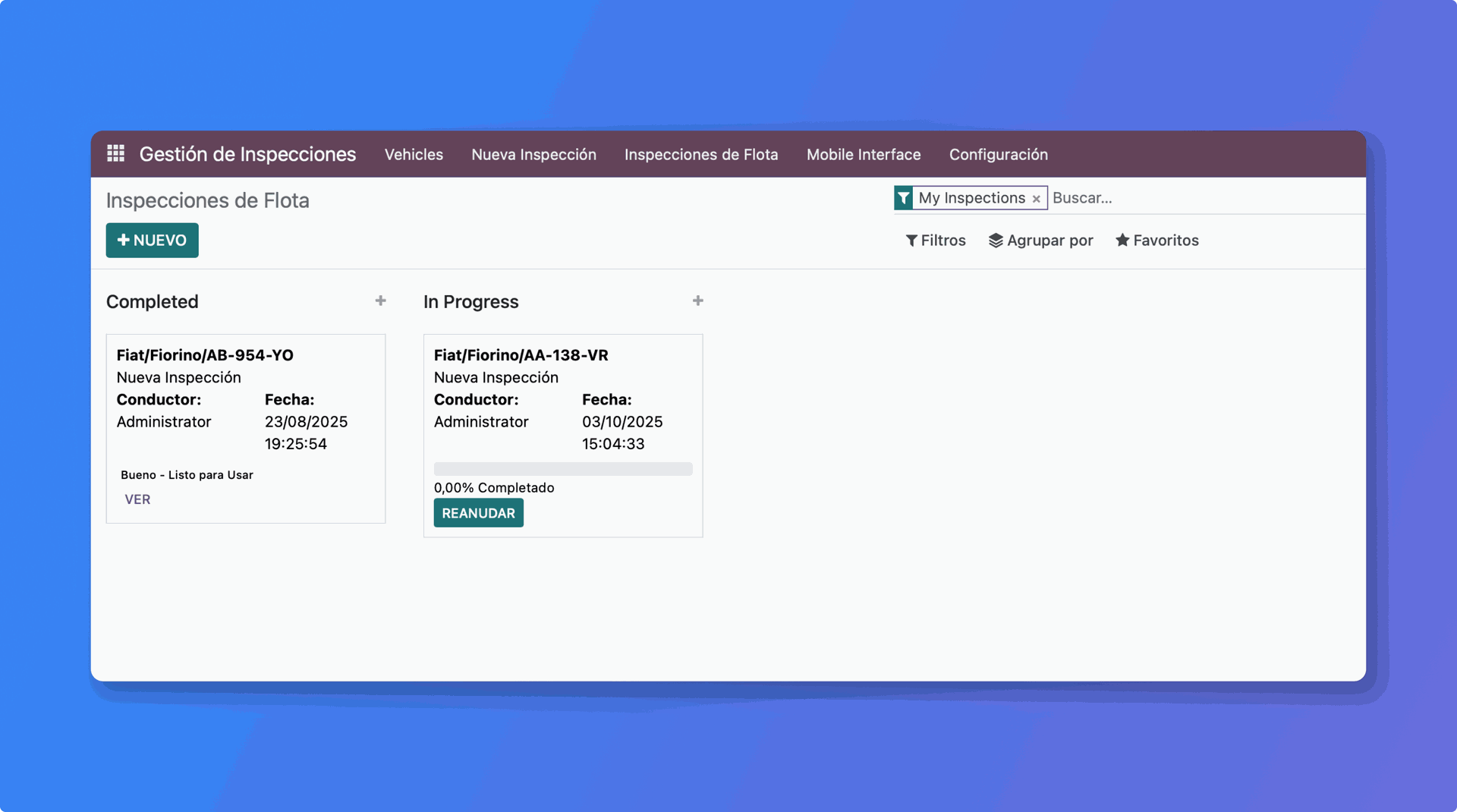Screen dimensions: 1457x812
Task: Focus the Buscar search field
Action: [1199, 198]
